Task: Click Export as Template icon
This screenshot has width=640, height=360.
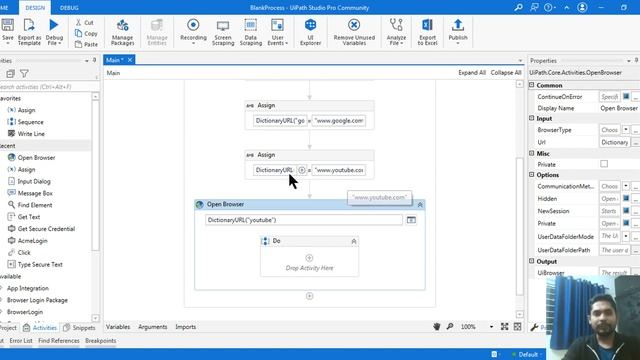Action: [x=29, y=25]
